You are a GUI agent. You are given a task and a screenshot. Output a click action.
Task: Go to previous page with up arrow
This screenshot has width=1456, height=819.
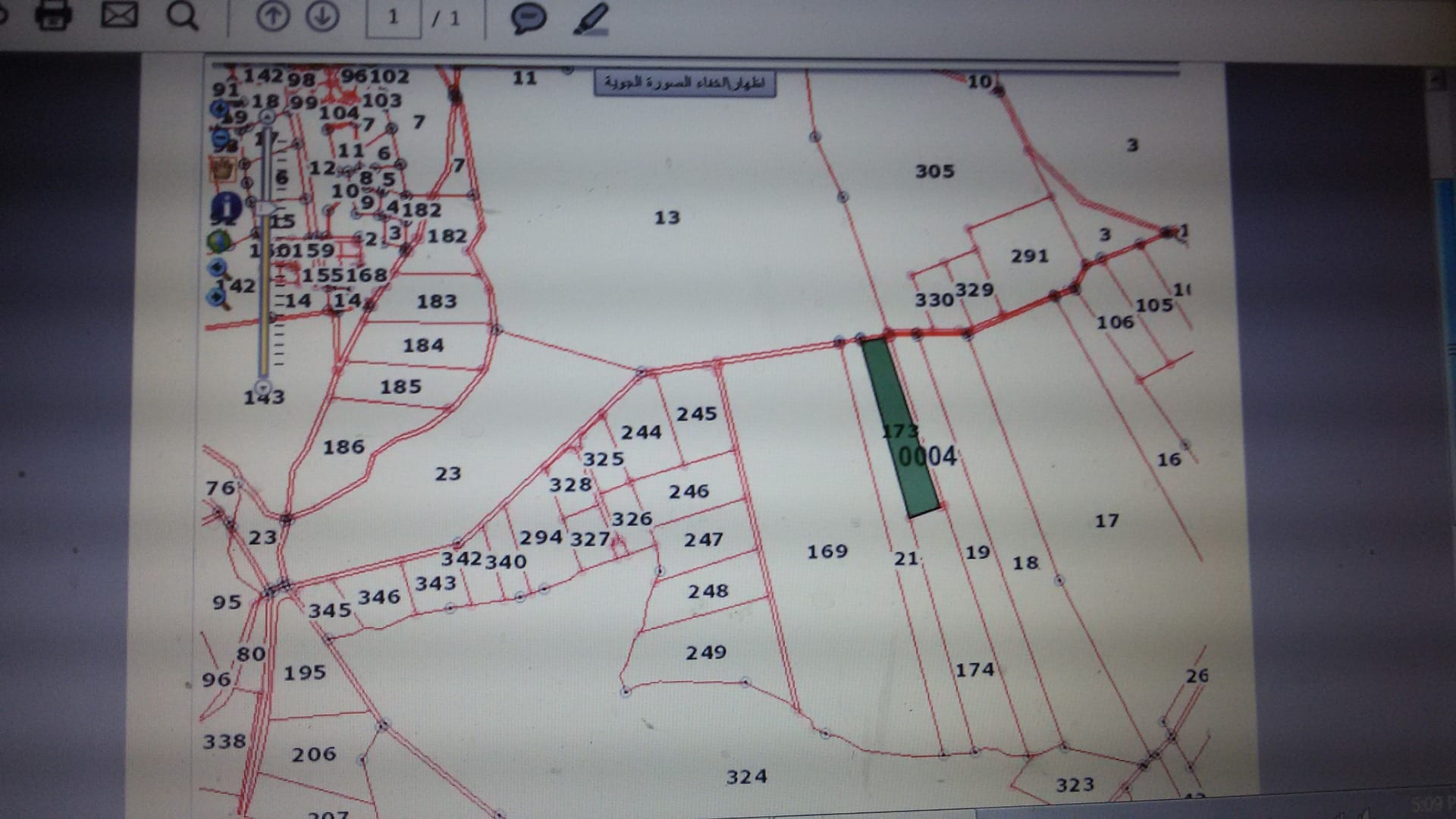point(273,16)
